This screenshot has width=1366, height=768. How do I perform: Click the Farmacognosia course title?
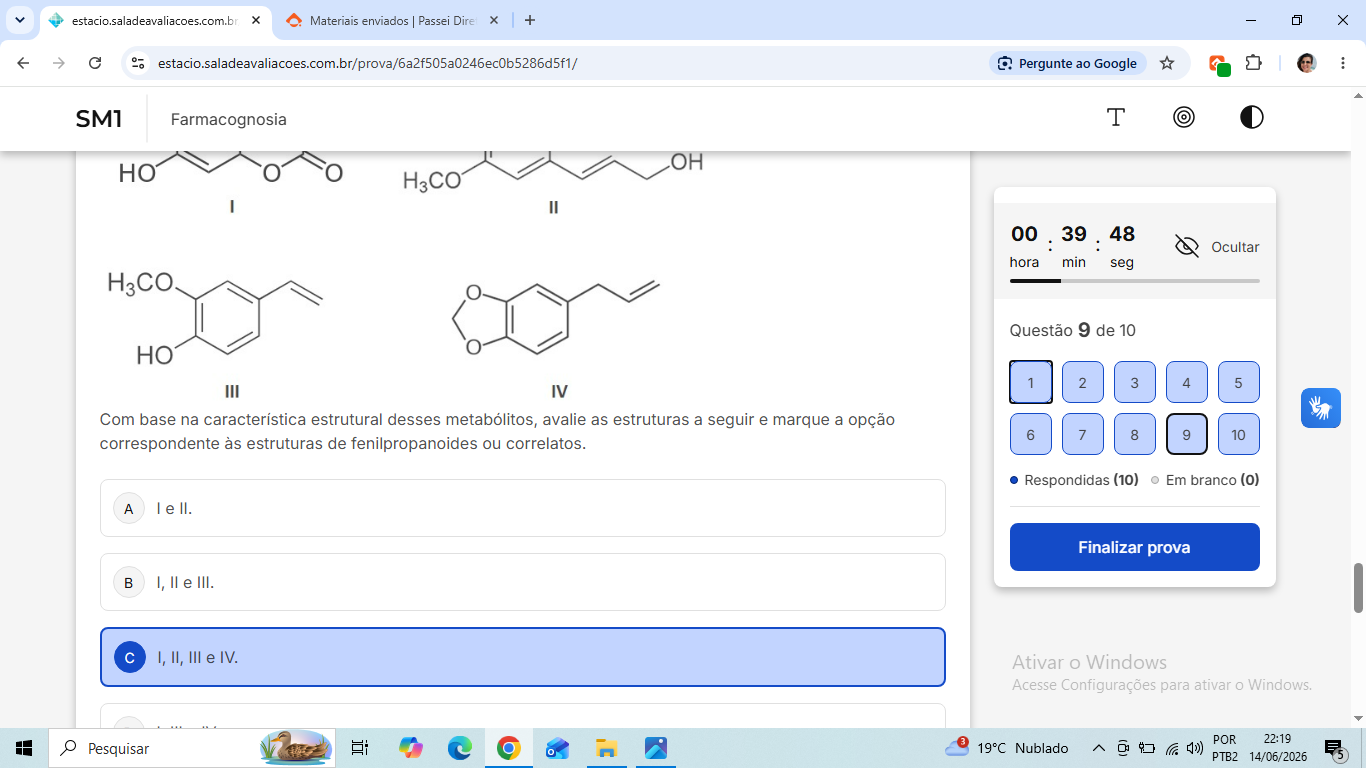click(229, 119)
